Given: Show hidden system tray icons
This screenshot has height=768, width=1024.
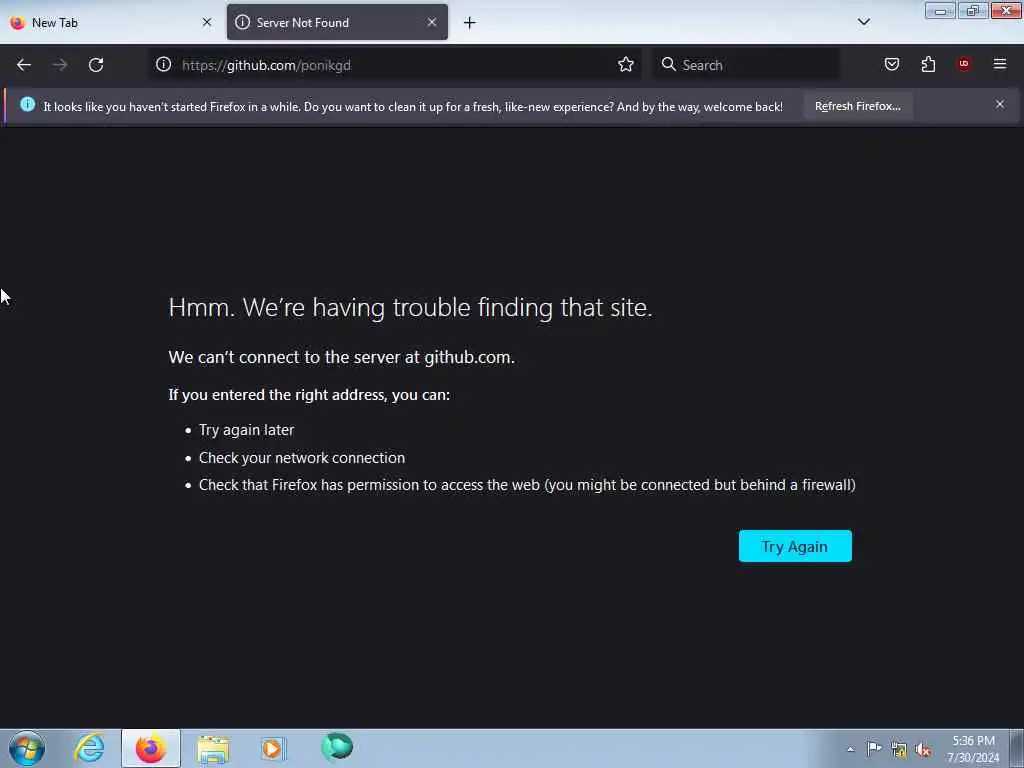Looking at the screenshot, I should [x=850, y=749].
